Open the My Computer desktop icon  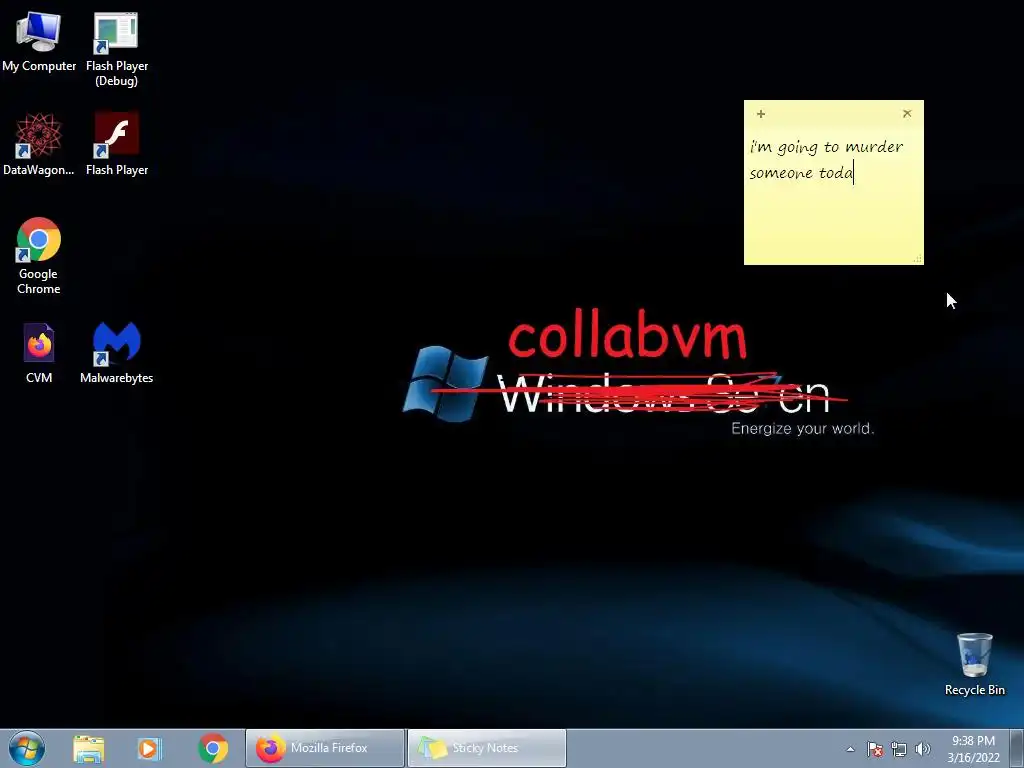(x=39, y=42)
